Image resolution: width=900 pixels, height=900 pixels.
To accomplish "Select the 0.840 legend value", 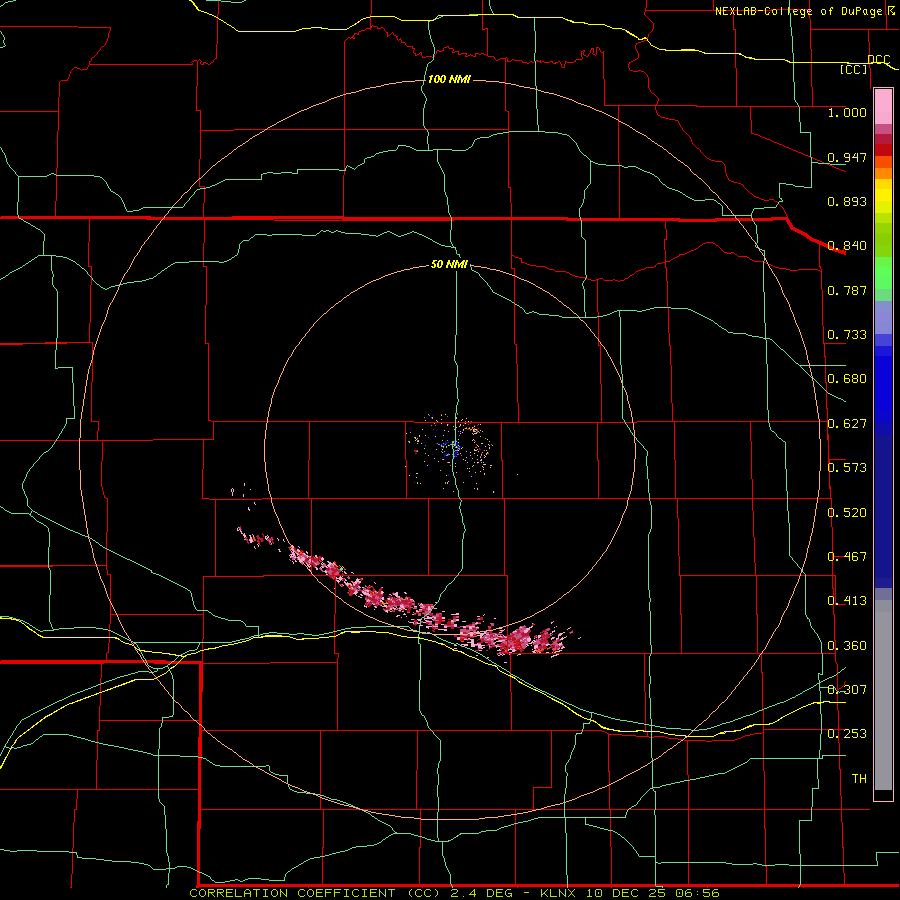I will (847, 246).
